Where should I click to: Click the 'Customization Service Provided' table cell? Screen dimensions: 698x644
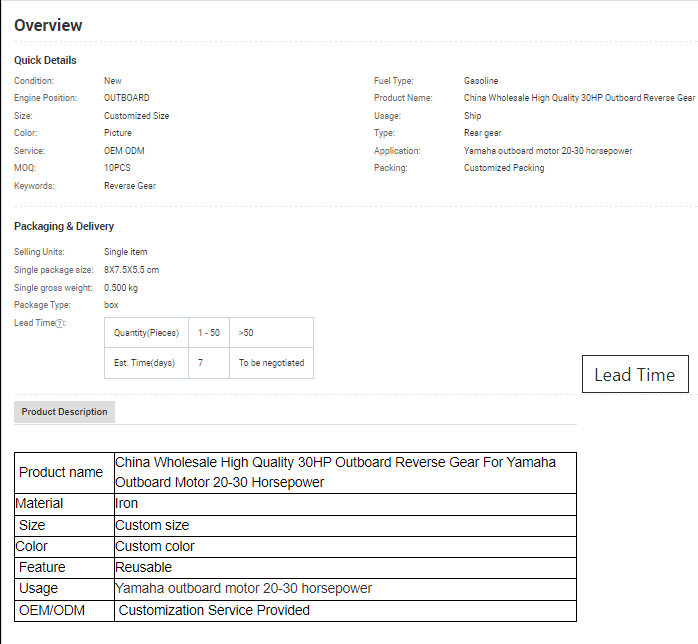coord(214,610)
